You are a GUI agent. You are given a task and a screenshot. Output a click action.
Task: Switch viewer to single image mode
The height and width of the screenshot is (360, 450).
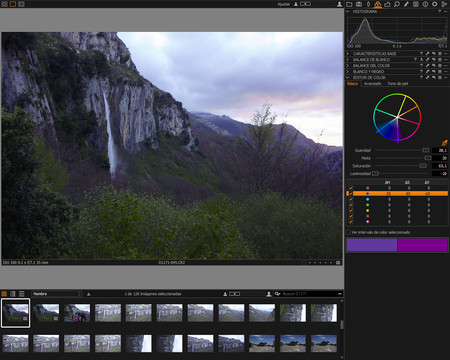[13, 4]
